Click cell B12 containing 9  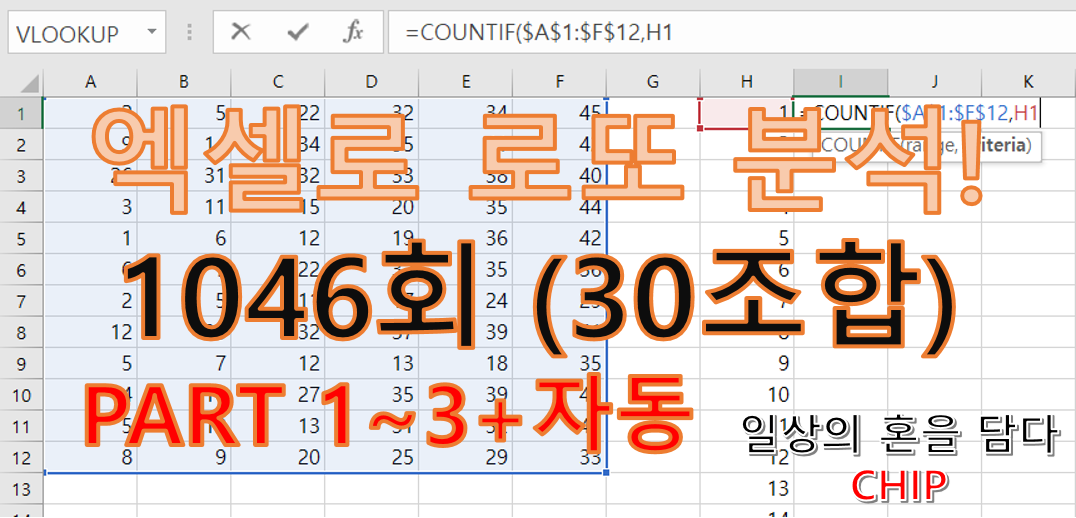[184, 458]
